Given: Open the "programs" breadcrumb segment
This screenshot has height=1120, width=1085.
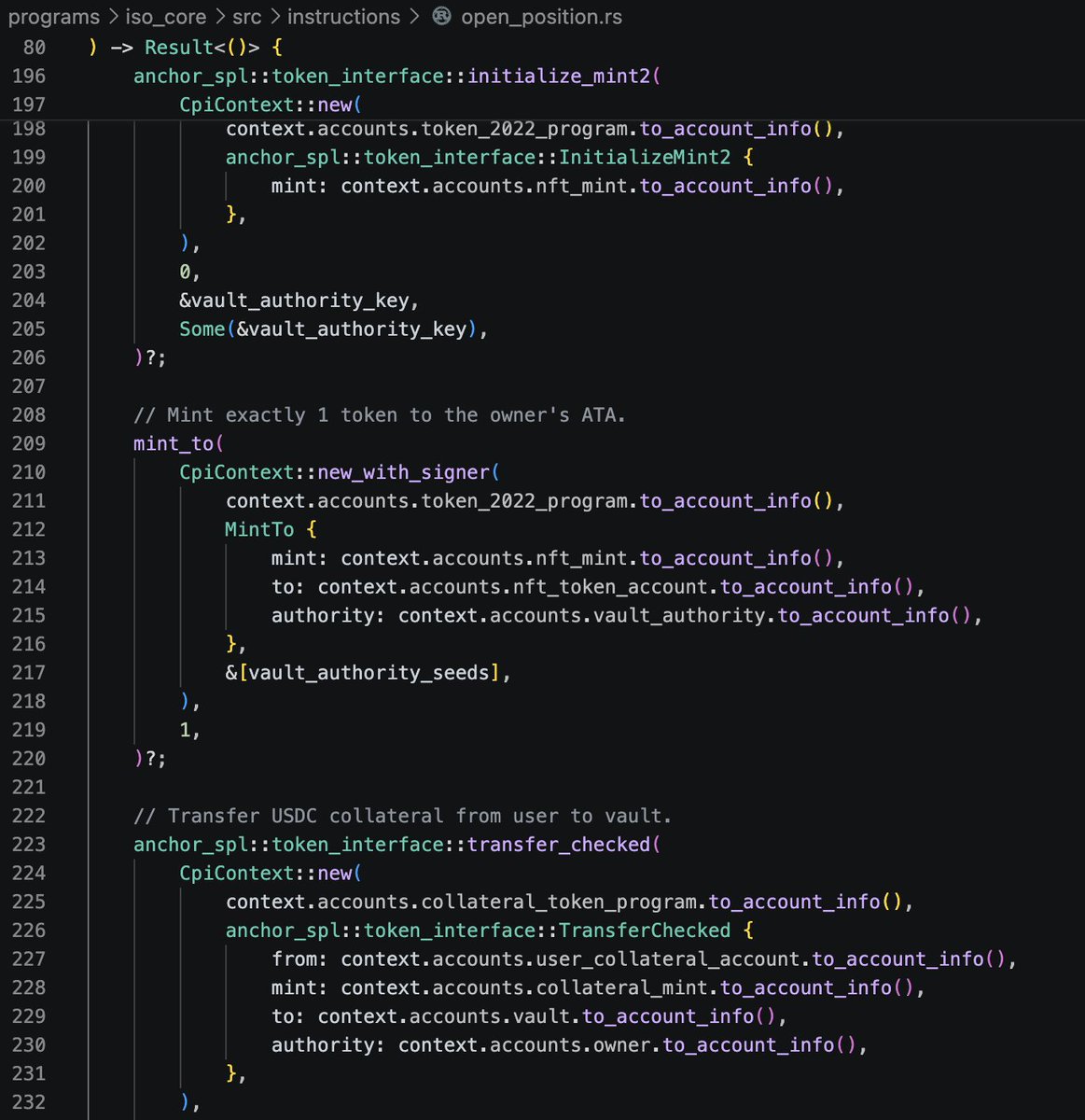Looking at the screenshot, I should [53, 17].
